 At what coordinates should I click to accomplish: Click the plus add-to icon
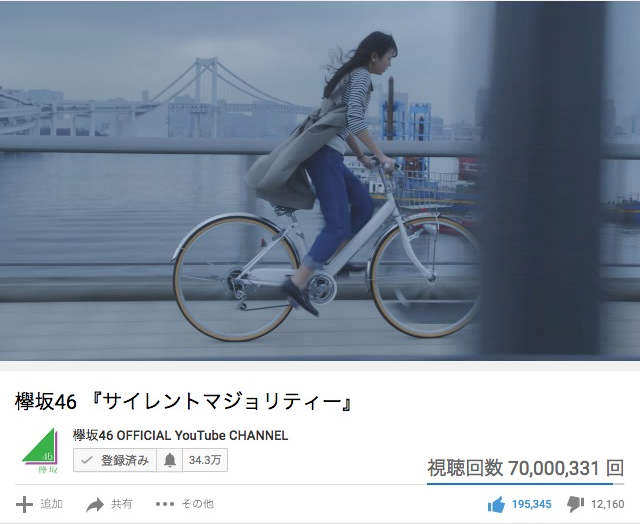[24, 504]
